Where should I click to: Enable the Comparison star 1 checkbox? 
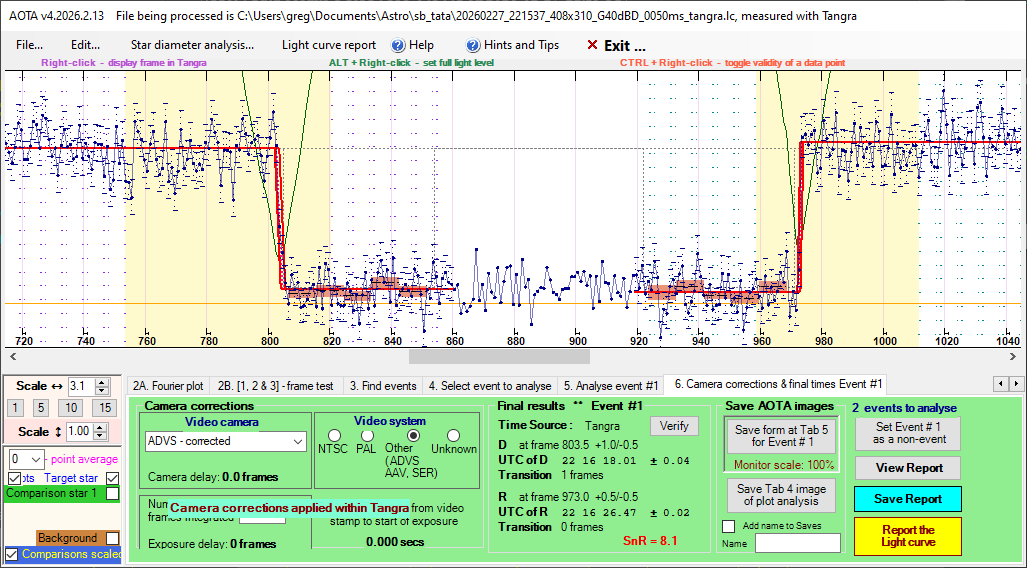coord(113,493)
